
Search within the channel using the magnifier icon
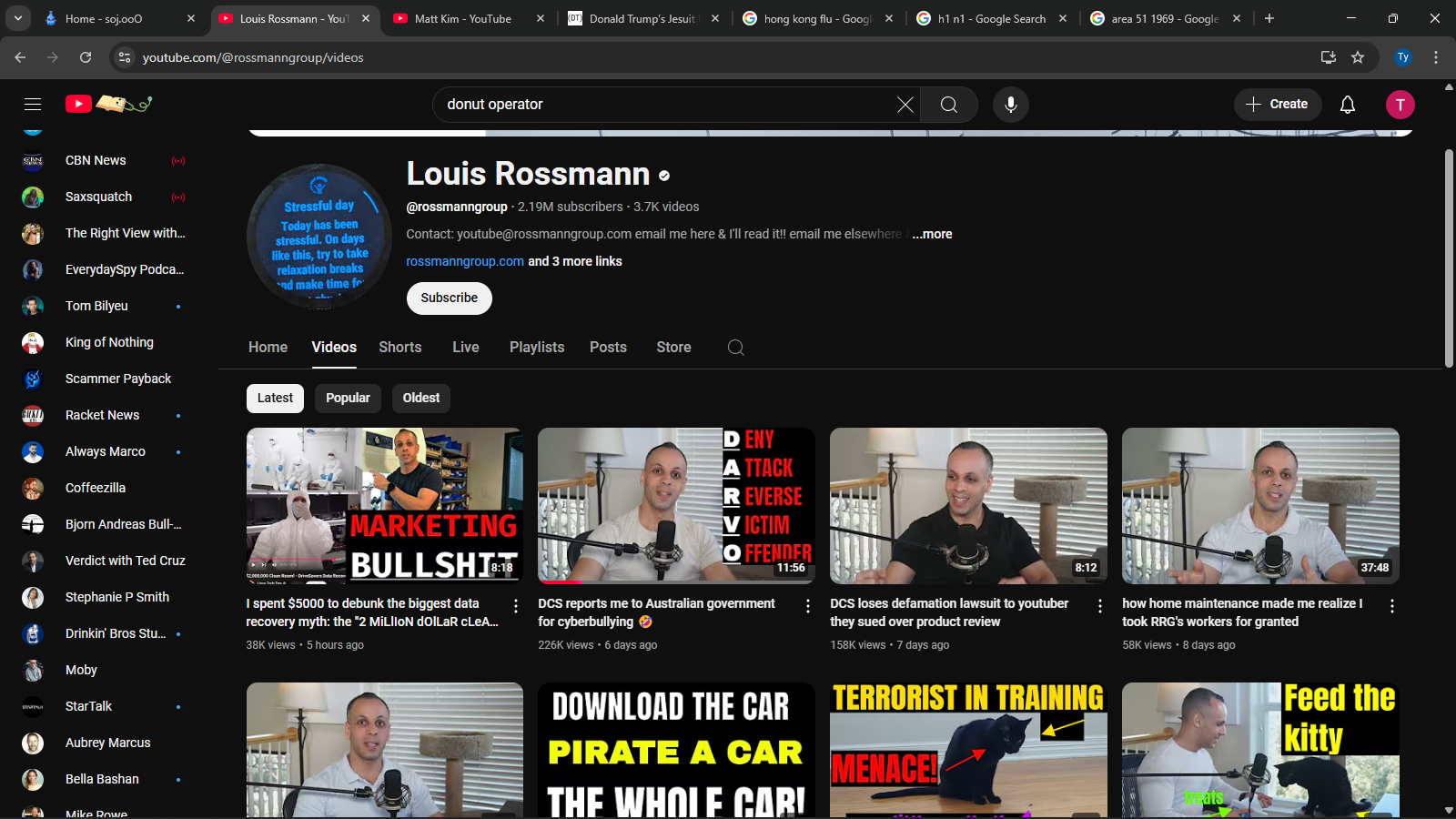click(736, 348)
